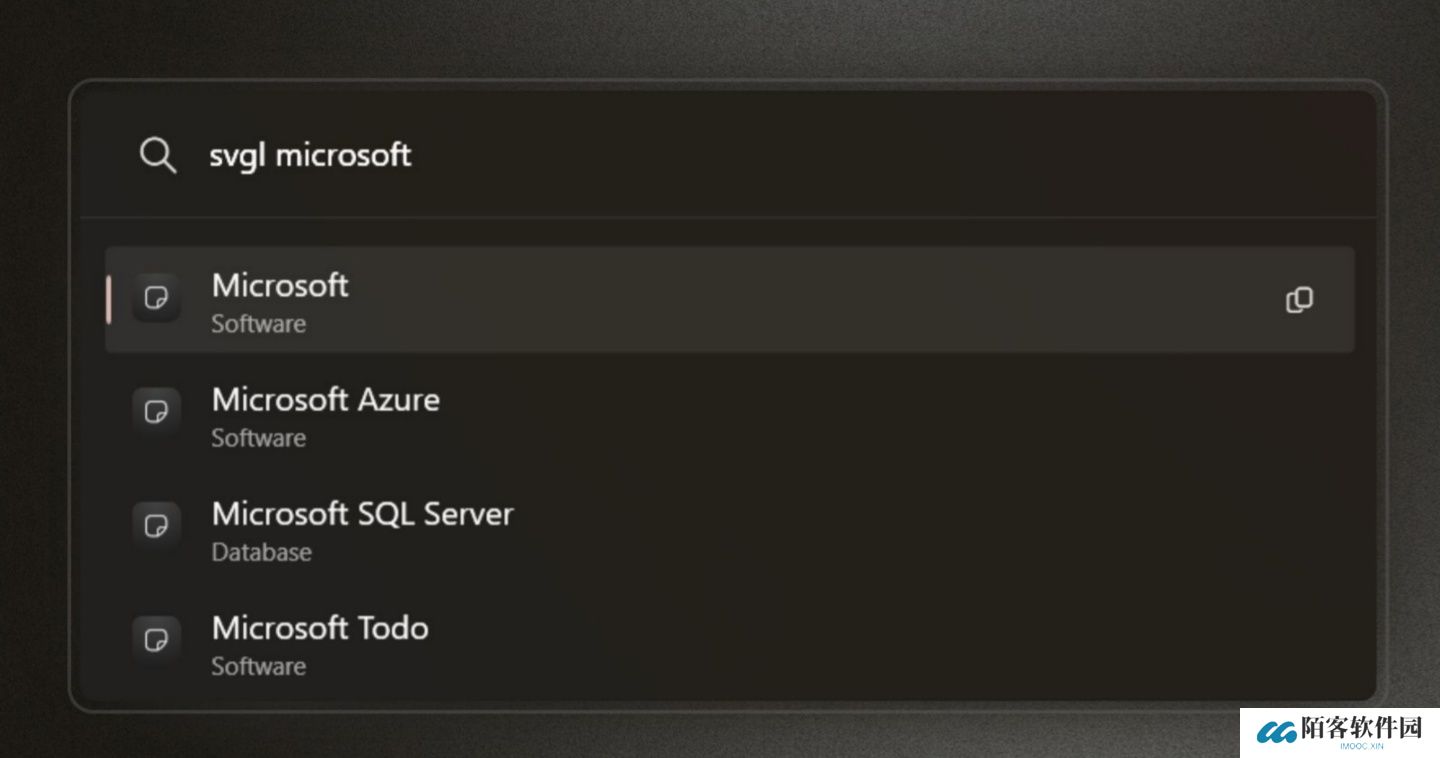This screenshot has height=758, width=1440.
Task: Copy the Microsoft SVG using the copy icon
Action: coord(1299,300)
